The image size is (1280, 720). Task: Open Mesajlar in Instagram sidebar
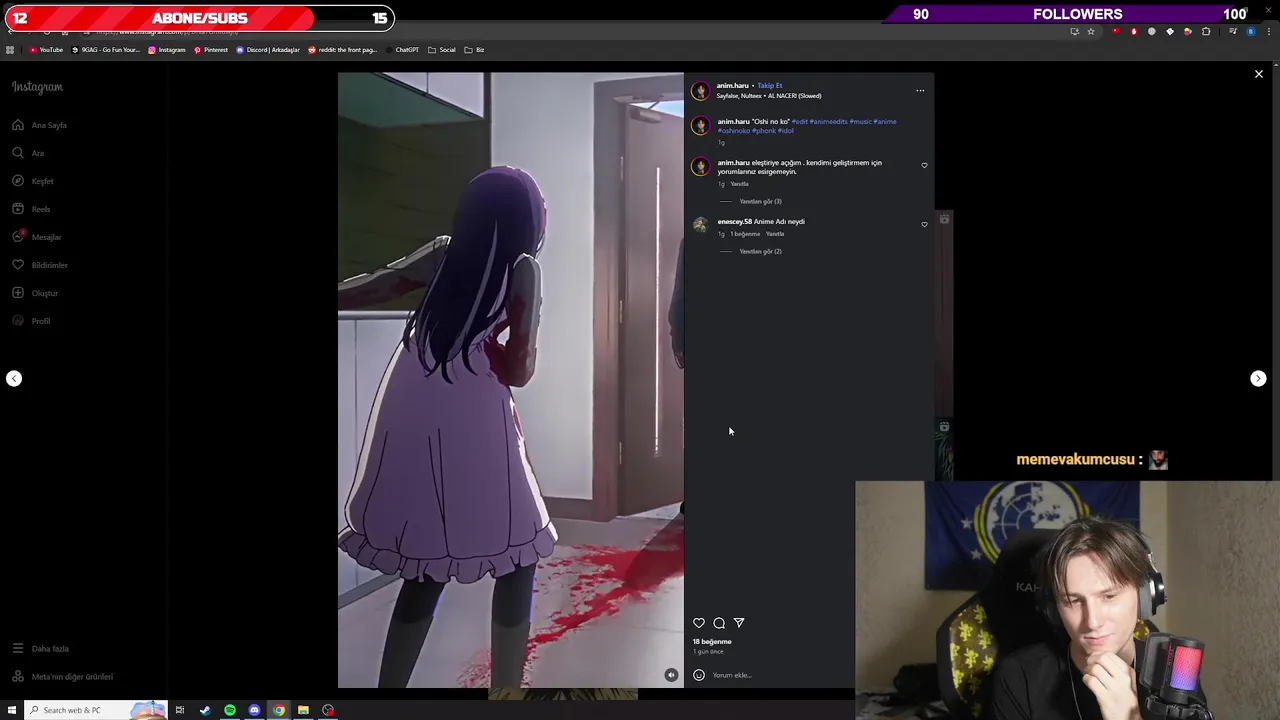(37, 237)
